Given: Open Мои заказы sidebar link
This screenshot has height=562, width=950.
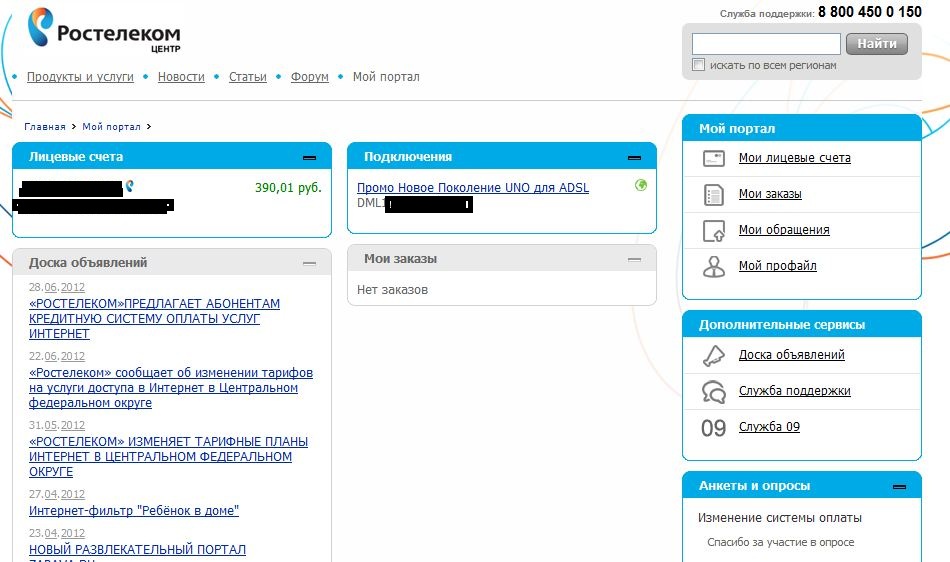Looking at the screenshot, I should click(770, 194).
